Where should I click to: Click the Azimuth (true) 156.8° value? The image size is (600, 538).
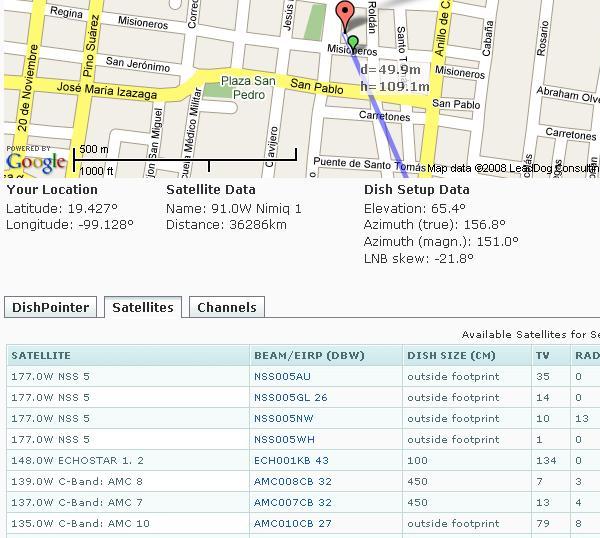pyautogui.click(x=435, y=225)
